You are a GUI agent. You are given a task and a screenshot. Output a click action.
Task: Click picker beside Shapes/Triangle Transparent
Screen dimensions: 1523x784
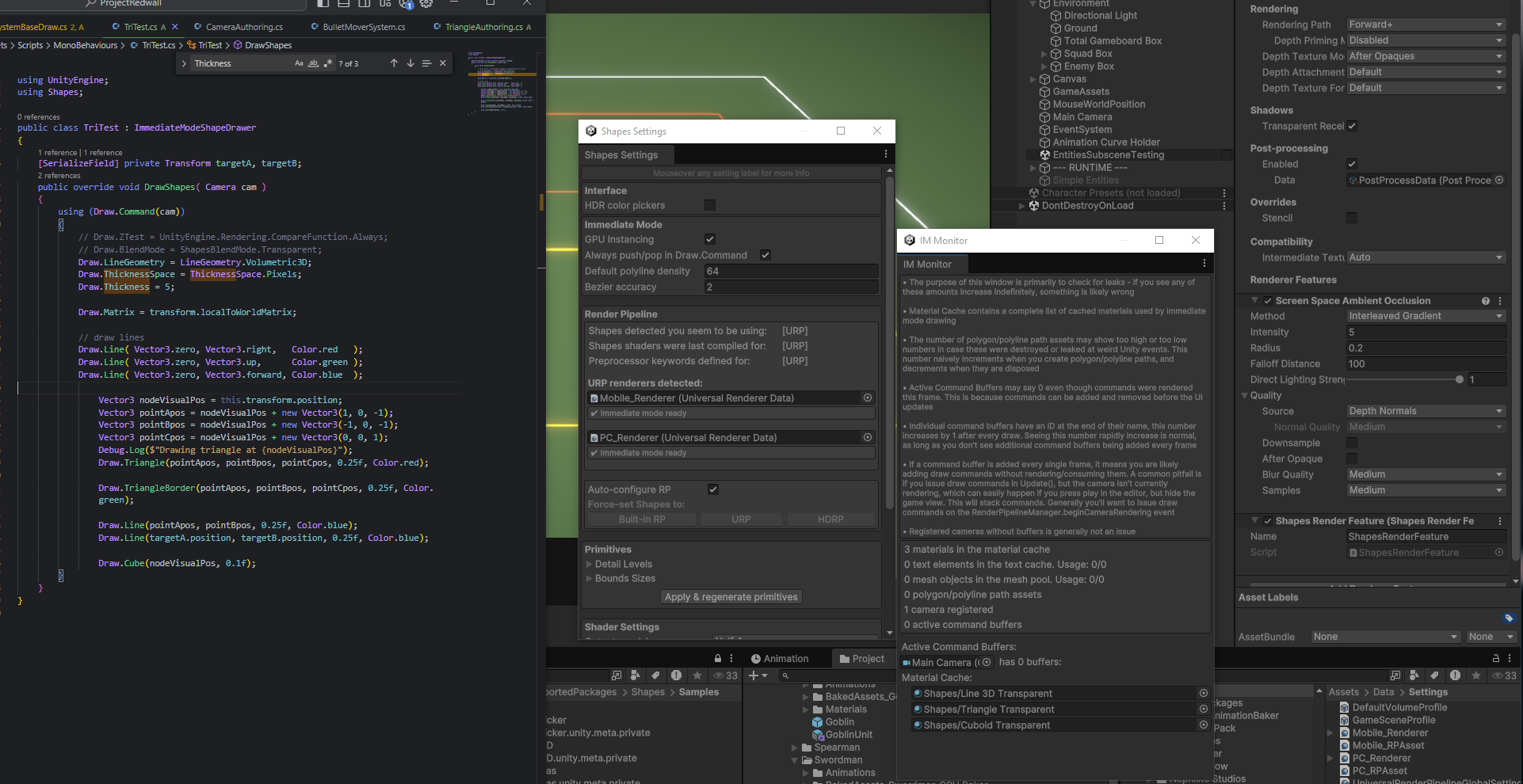1204,710
